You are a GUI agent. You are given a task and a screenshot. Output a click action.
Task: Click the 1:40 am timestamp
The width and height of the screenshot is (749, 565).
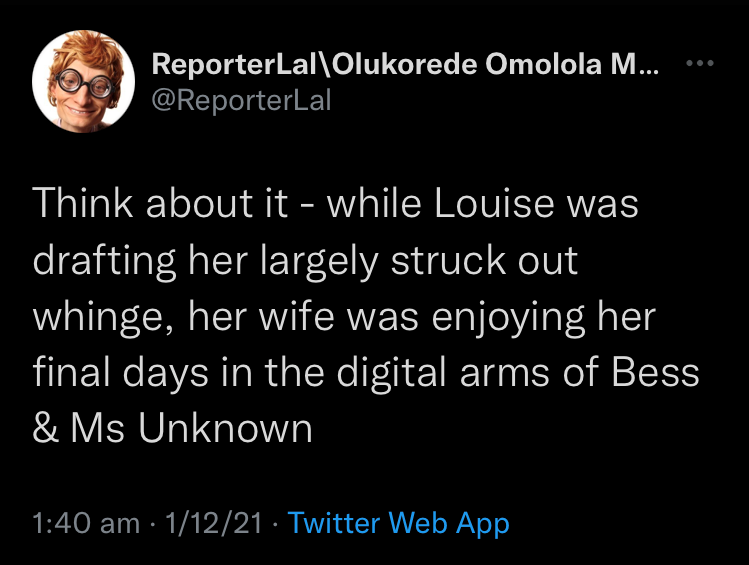[x=86, y=522]
